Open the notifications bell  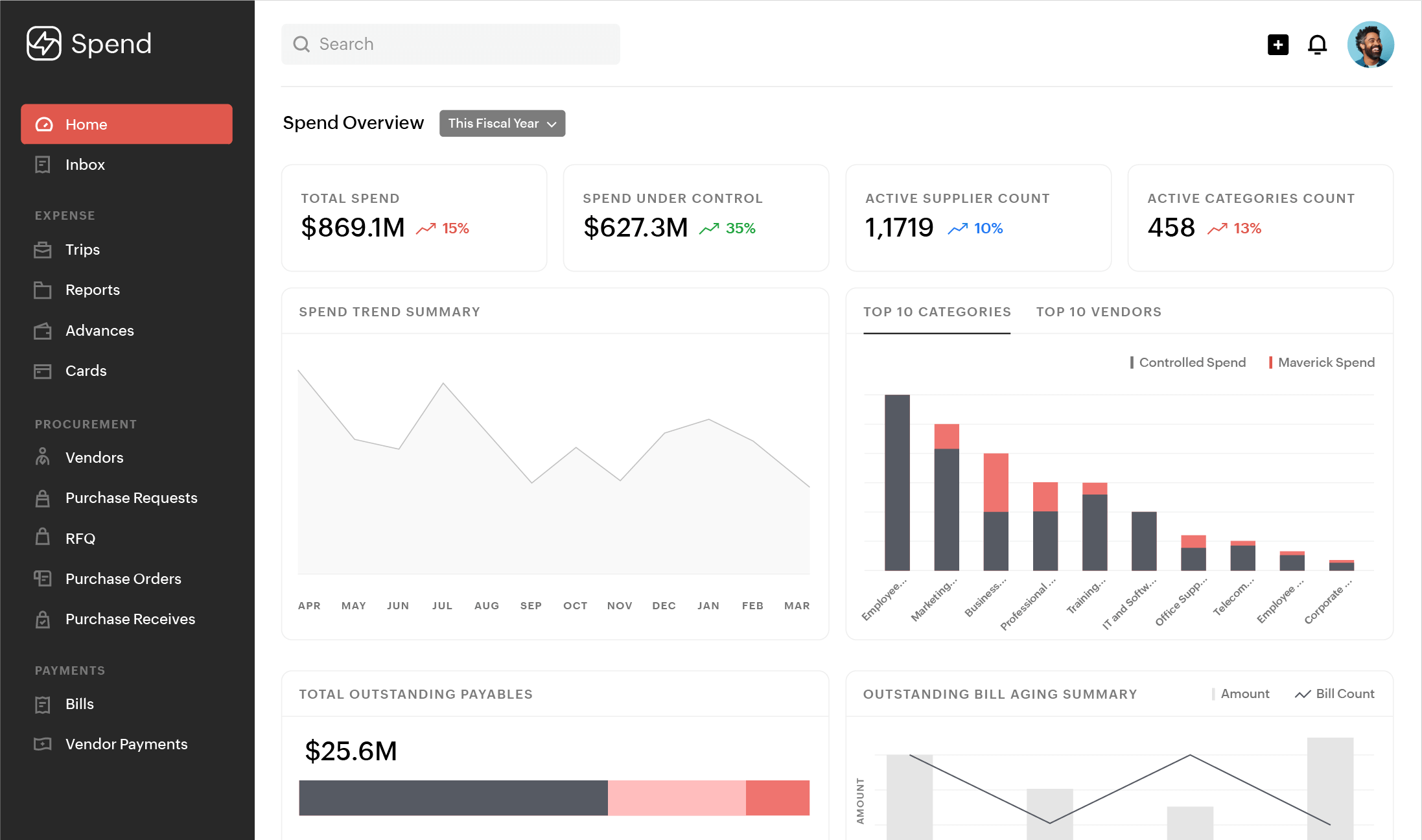[x=1317, y=45]
